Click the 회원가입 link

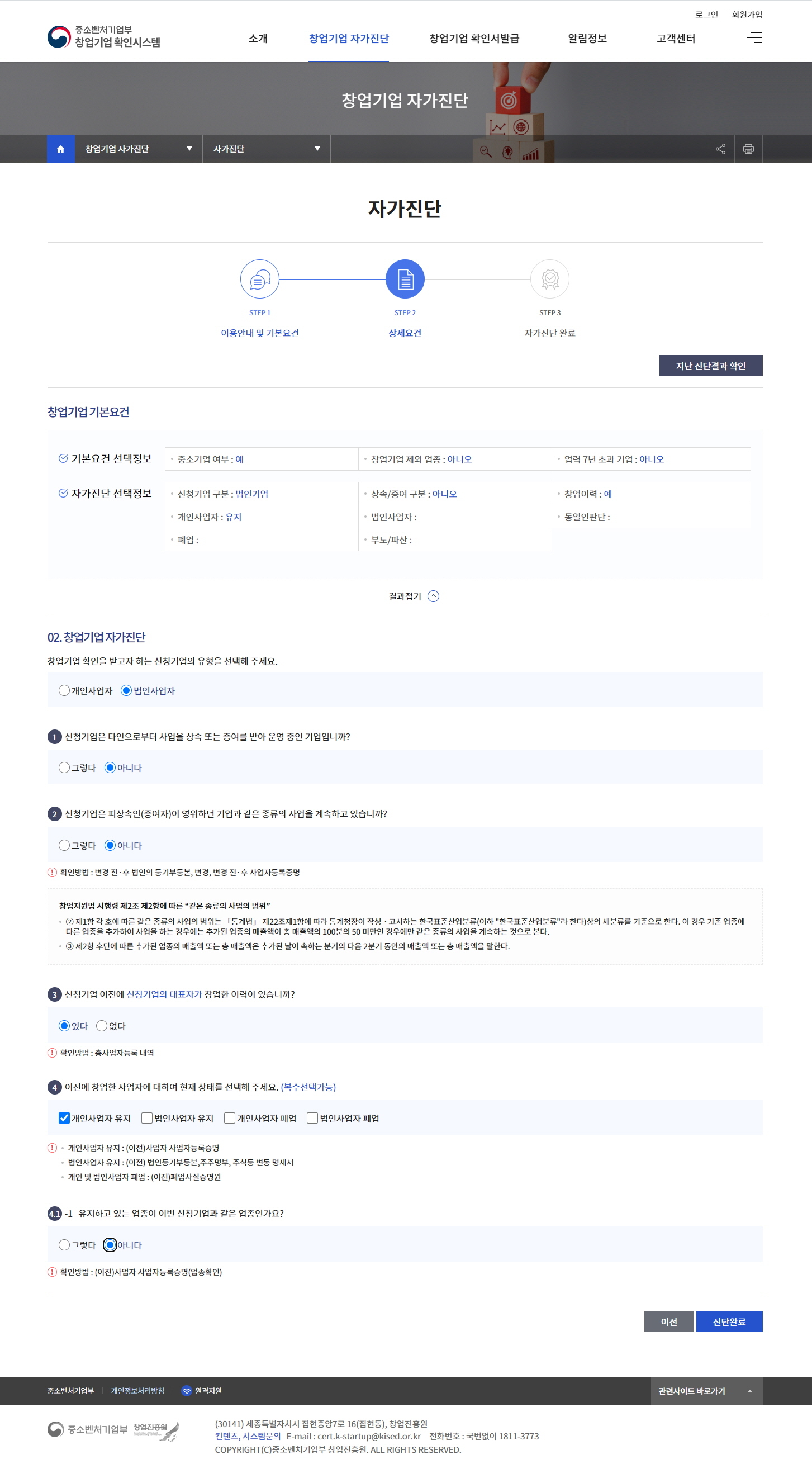[x=747, y=14]
